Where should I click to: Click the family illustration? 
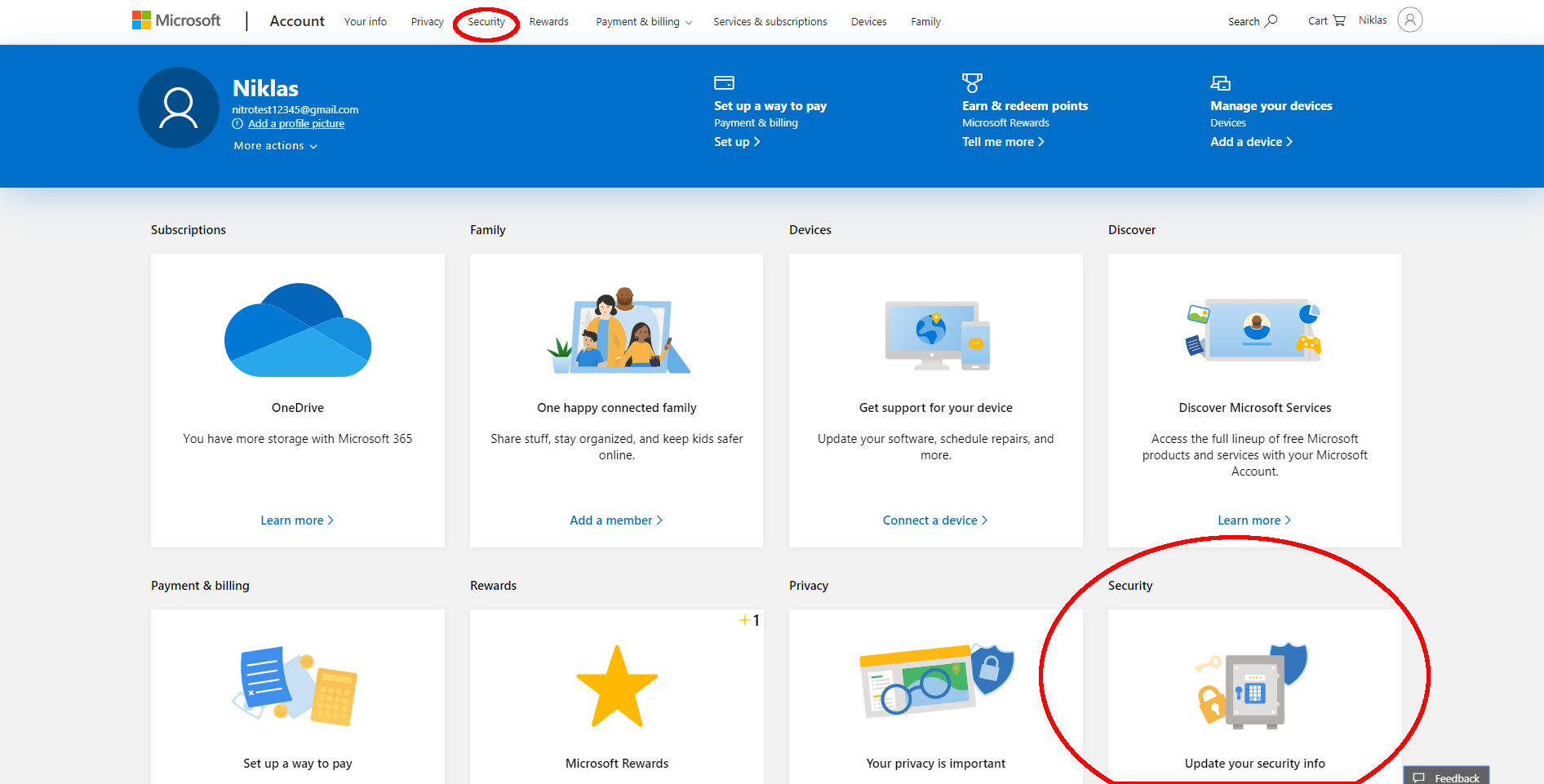click(618, 330)
